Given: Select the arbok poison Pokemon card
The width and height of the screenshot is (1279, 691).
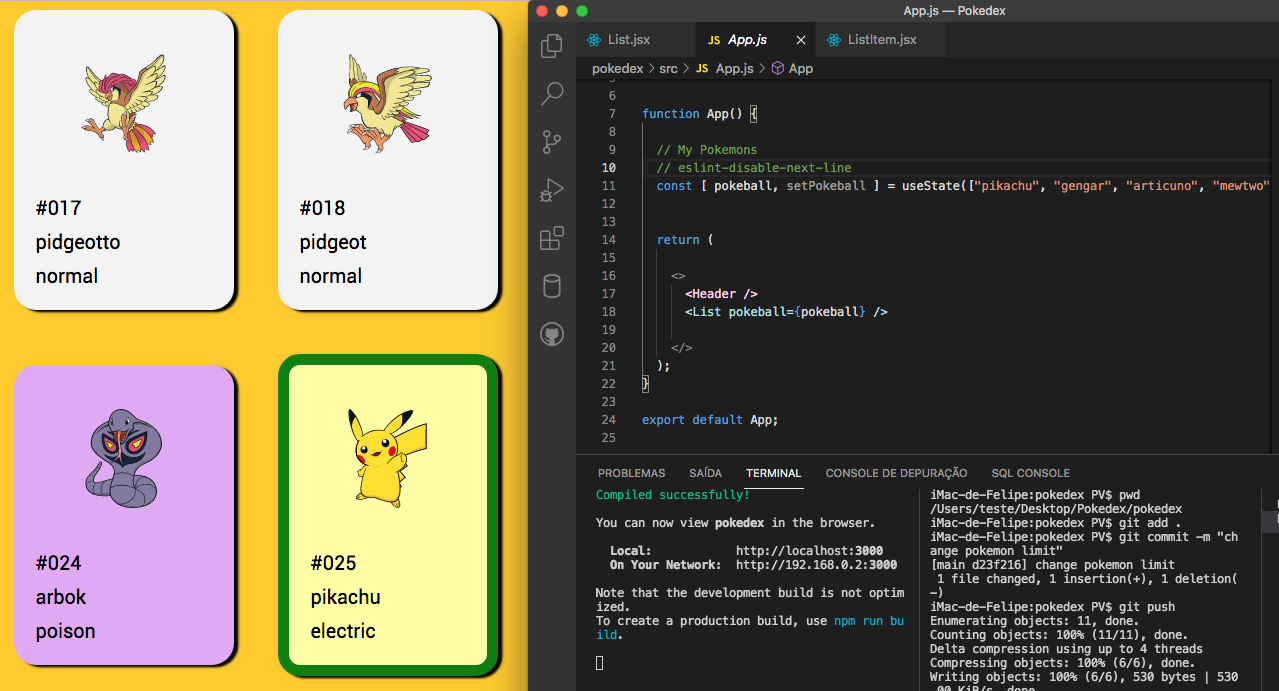Looking at the screenshot, I should (x=124, y=515).
